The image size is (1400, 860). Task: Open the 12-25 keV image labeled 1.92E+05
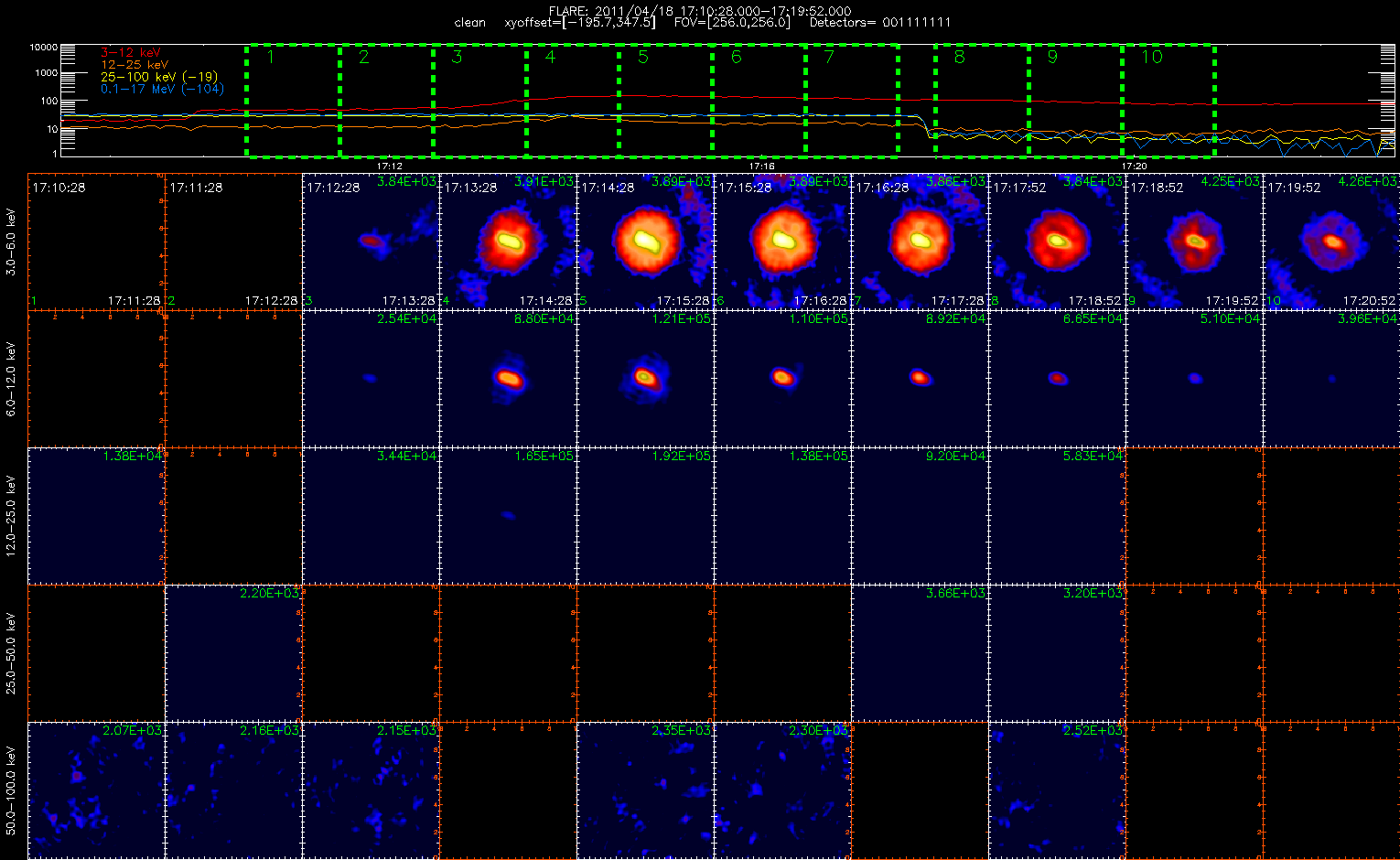coord(645,515)
